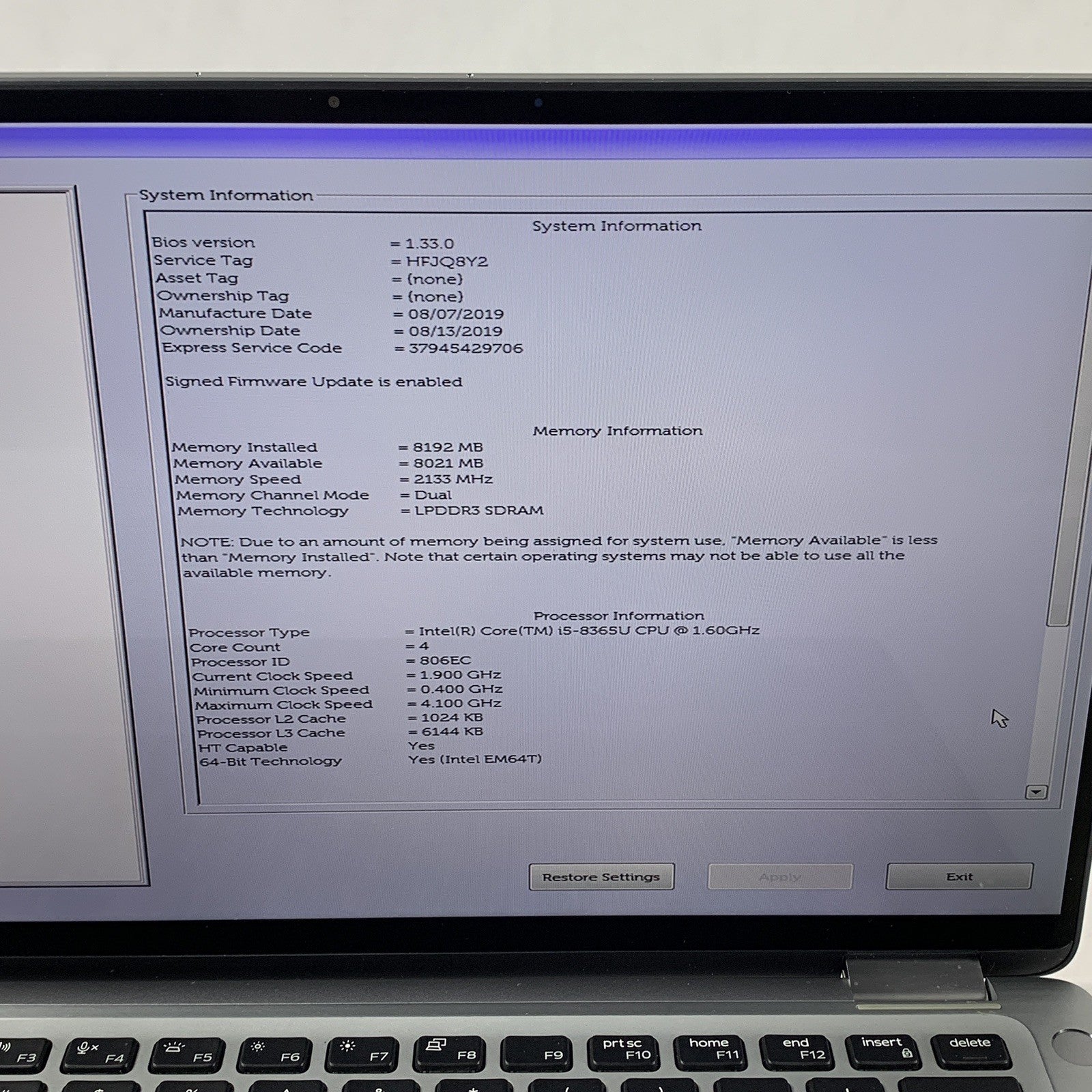Select the Ownership Date value 08/13/2019
1092x1092 pixels.
point(455,331)
